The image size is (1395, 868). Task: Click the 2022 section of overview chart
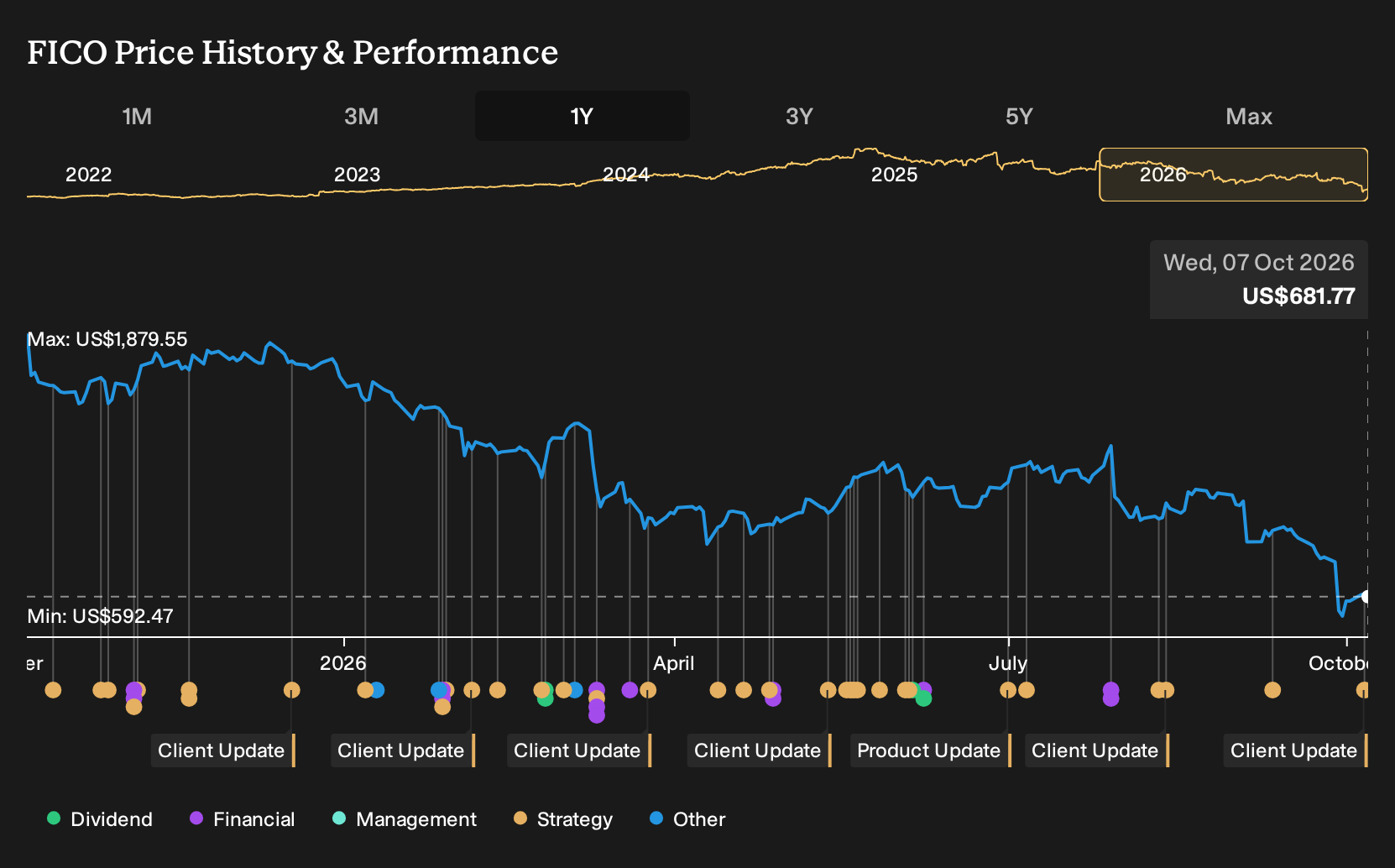tap(88, 175)
